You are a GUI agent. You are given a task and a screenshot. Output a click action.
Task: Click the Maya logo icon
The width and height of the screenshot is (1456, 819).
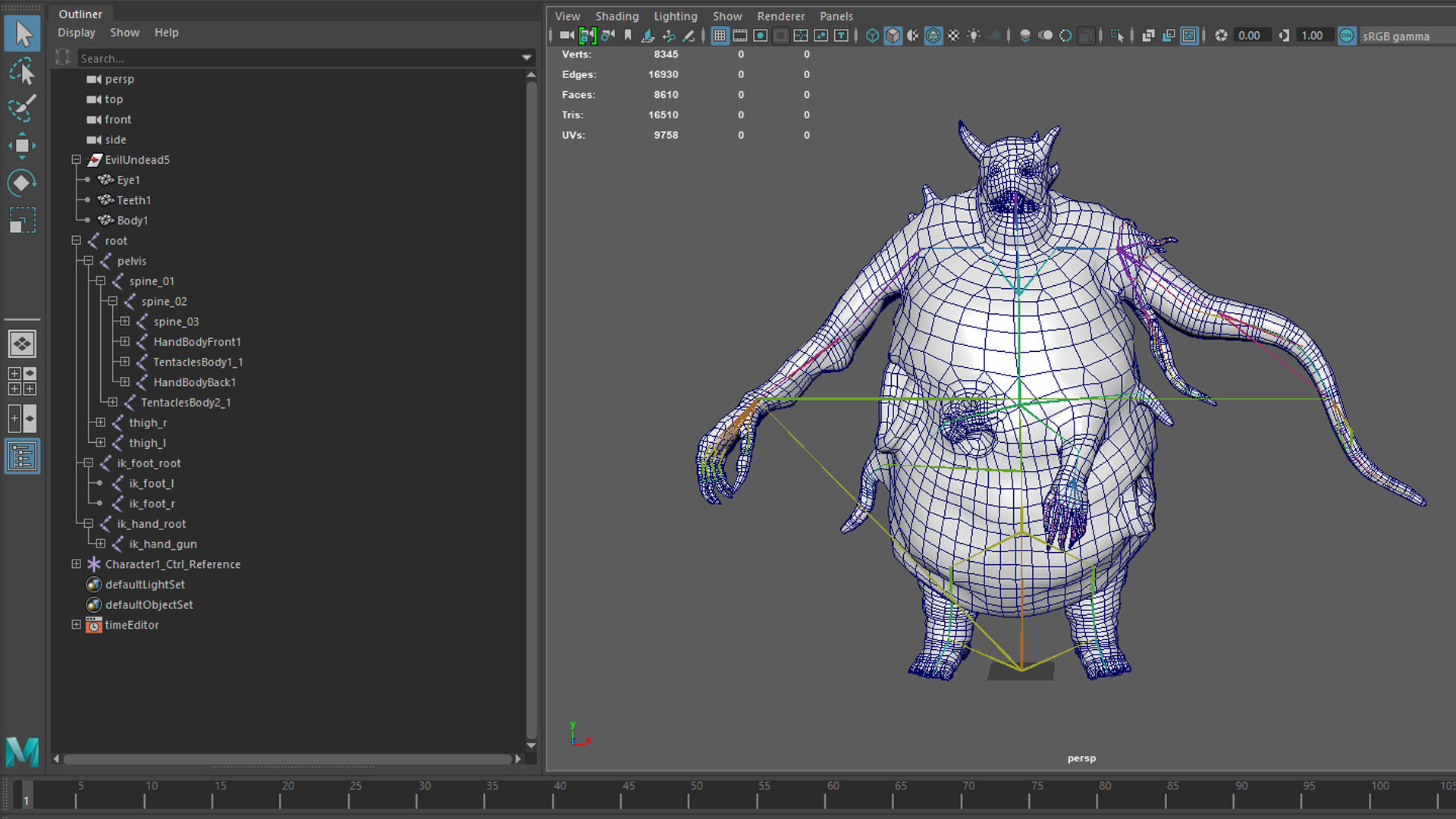click(x=22, y=752)
